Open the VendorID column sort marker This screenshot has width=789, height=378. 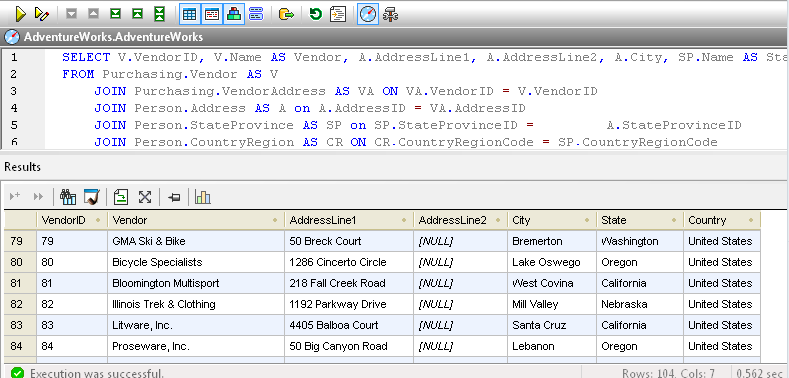(98, 220)
